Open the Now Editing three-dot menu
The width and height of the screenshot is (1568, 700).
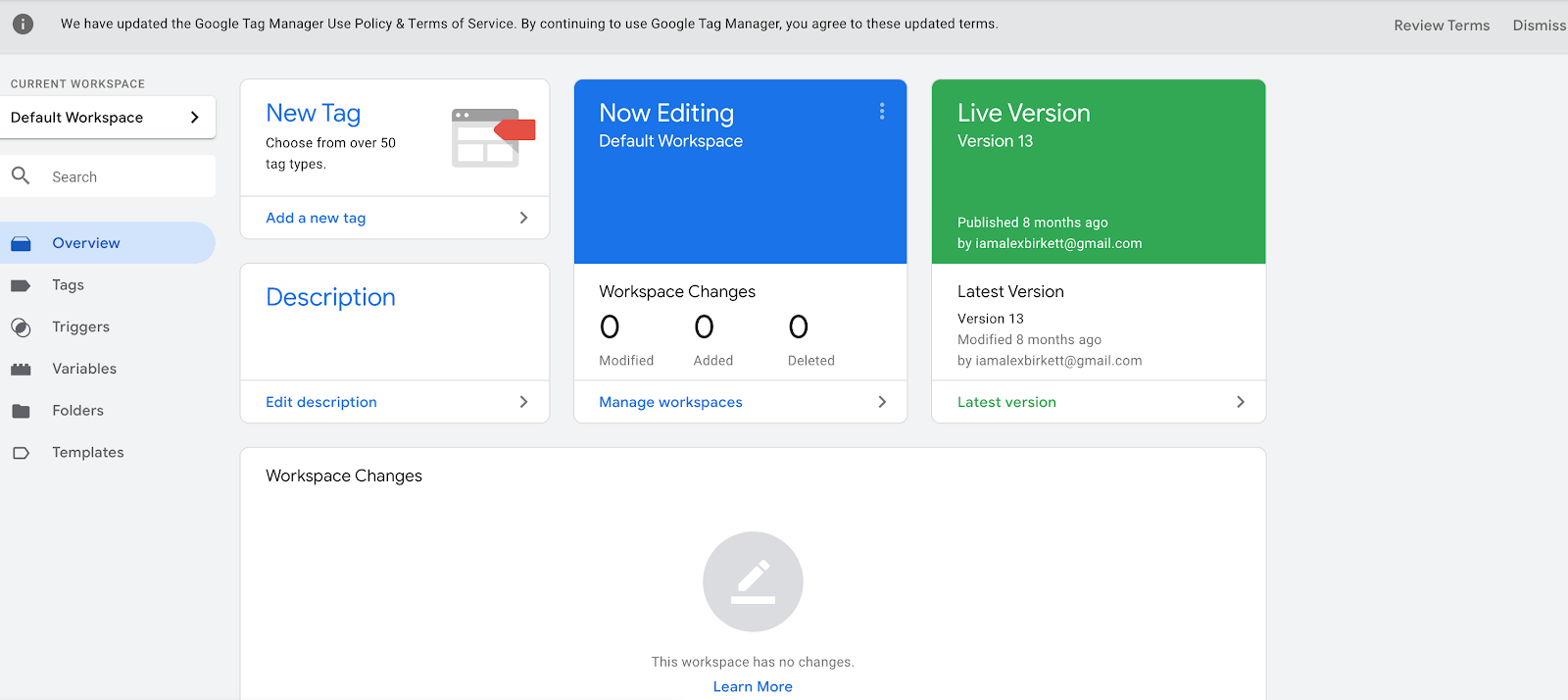tap(882, 112)
